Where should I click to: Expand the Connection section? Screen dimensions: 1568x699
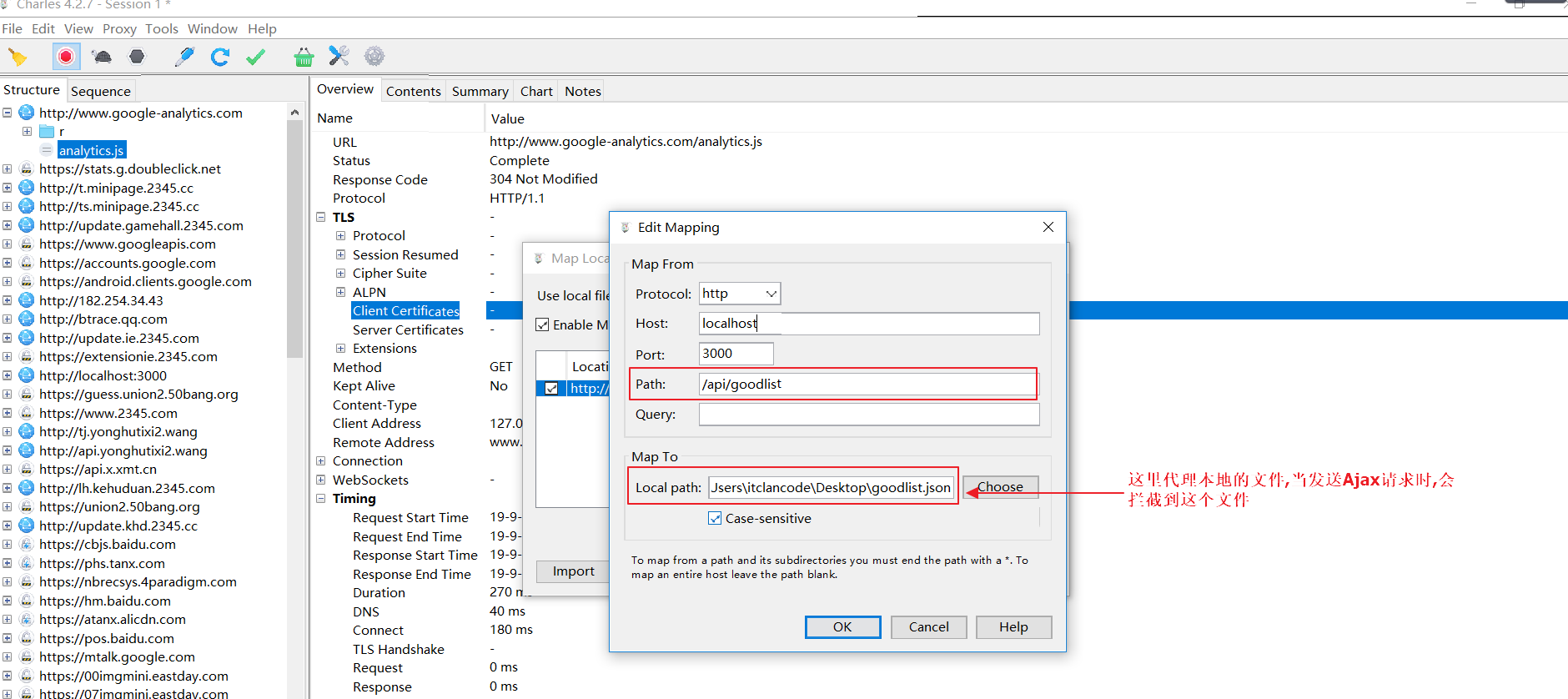point(321,460)
